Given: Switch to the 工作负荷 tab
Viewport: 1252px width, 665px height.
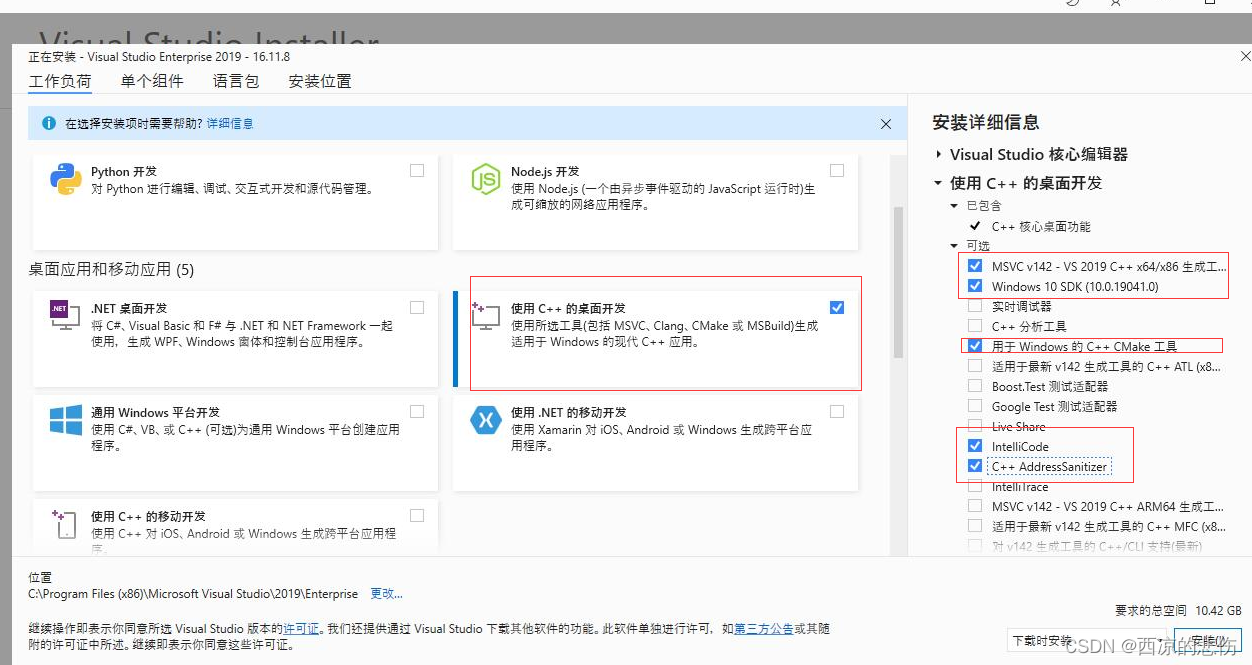Looking at the screenshot, I should [x=60, y=81].
